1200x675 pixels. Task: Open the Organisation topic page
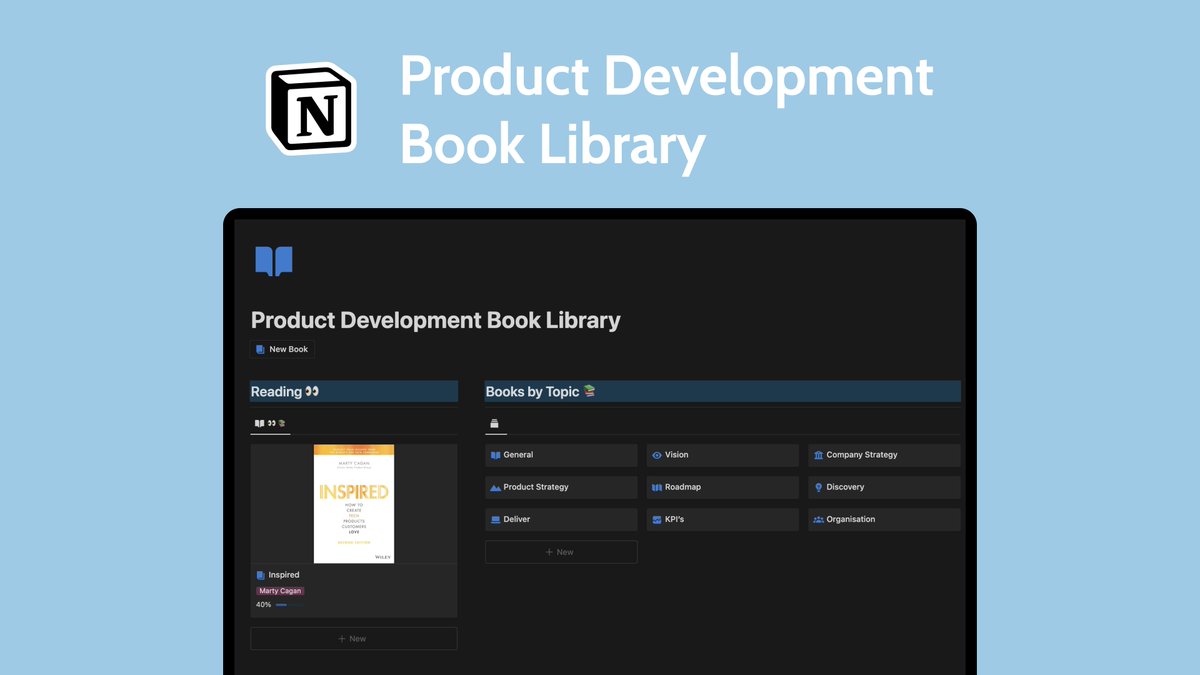click(885, 519)
